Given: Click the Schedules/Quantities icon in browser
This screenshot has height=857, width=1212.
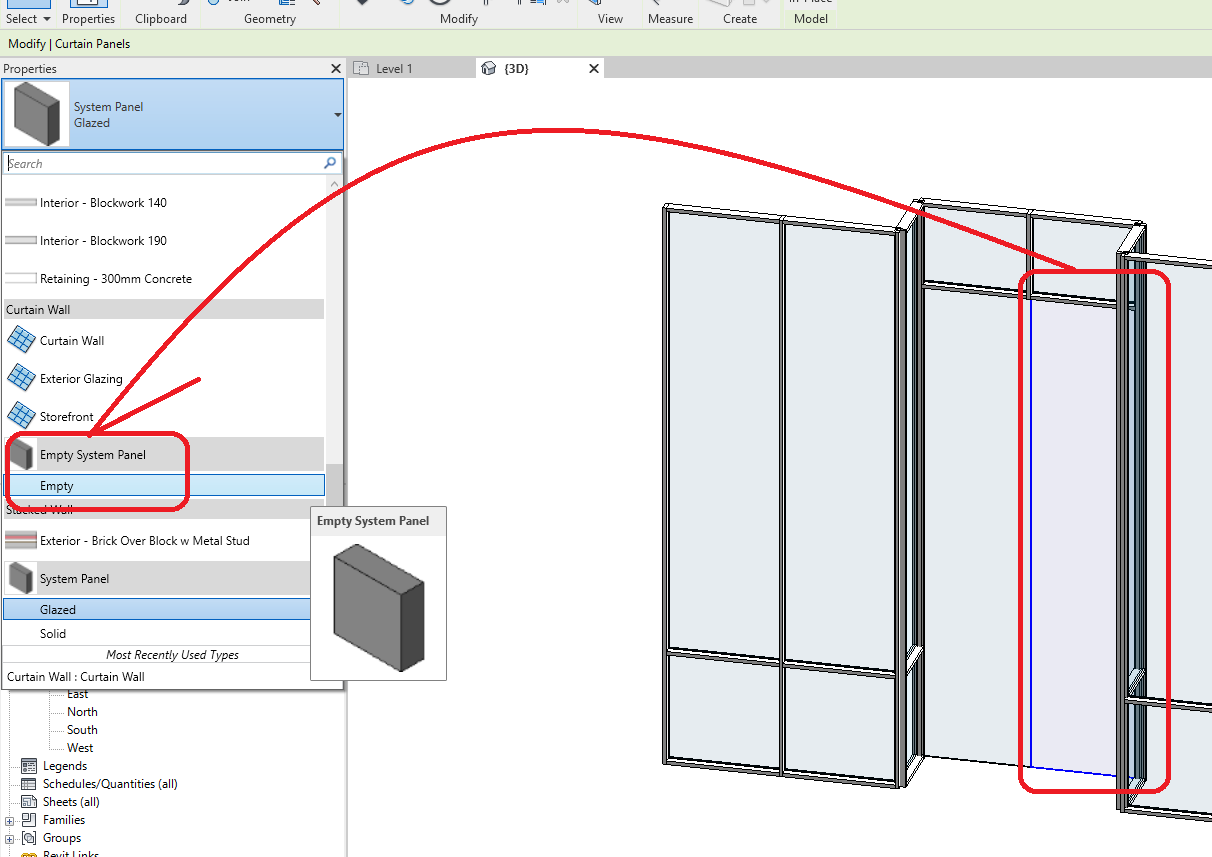Looking at the screenshot, I should point(29,783).
